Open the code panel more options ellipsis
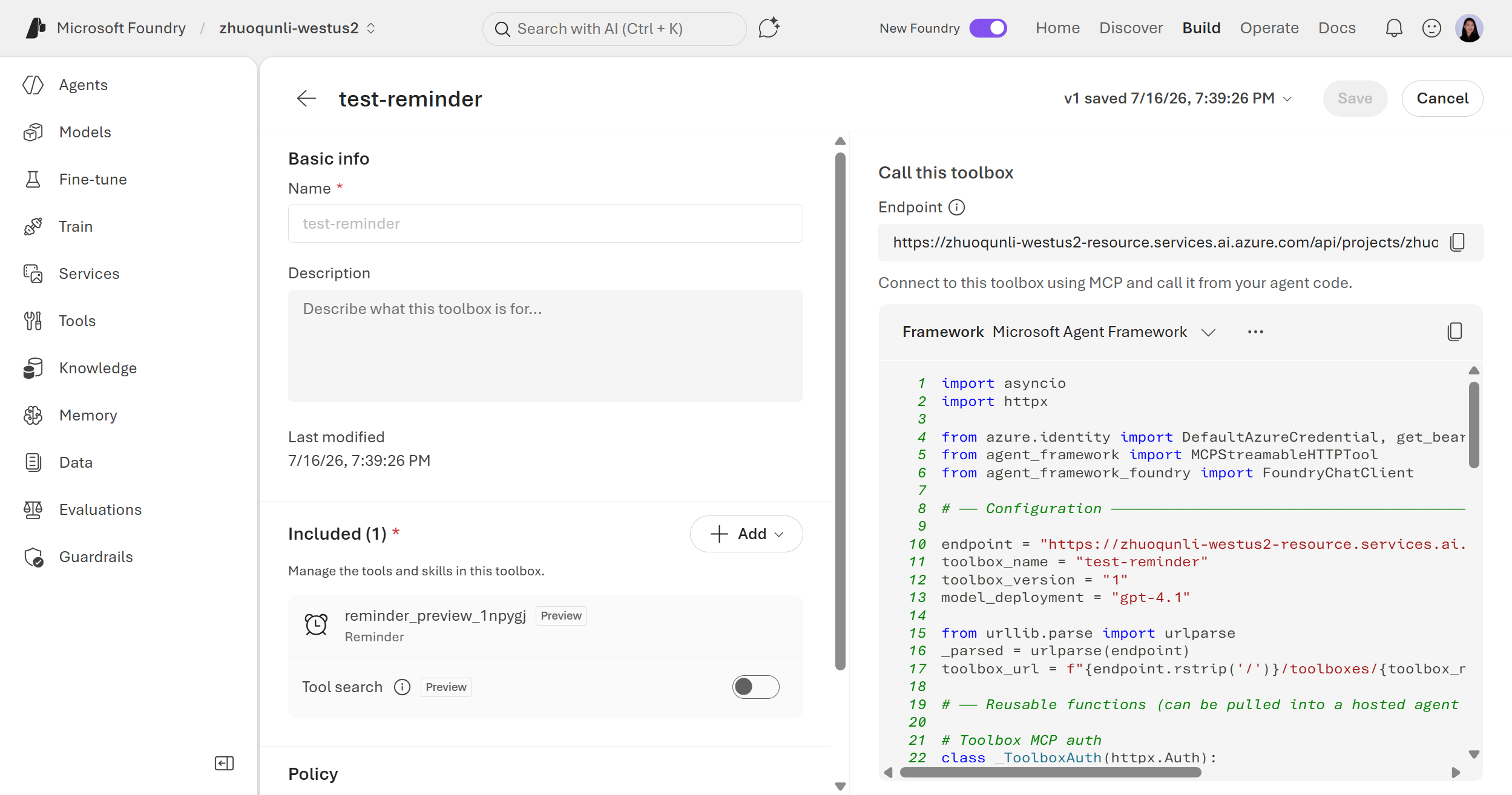 point(1255,332)
